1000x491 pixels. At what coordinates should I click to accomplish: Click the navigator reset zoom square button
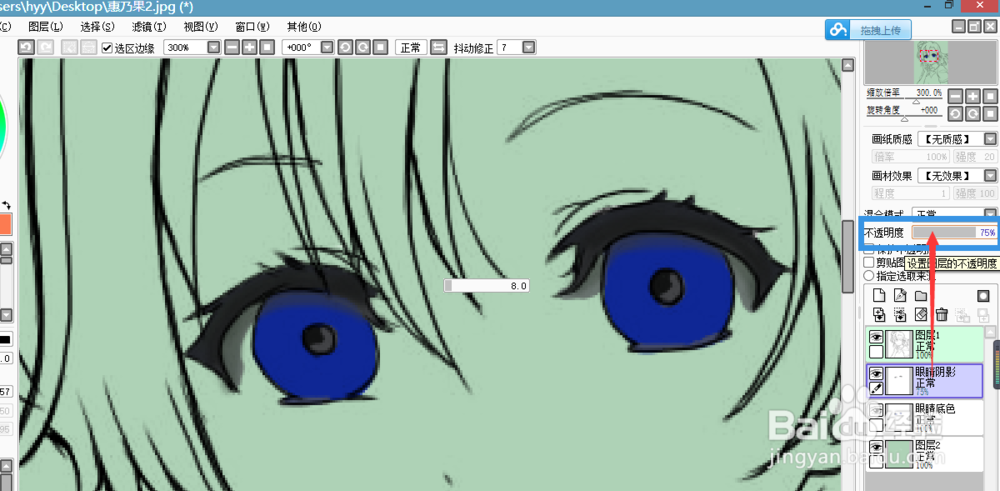click(990, 96)
